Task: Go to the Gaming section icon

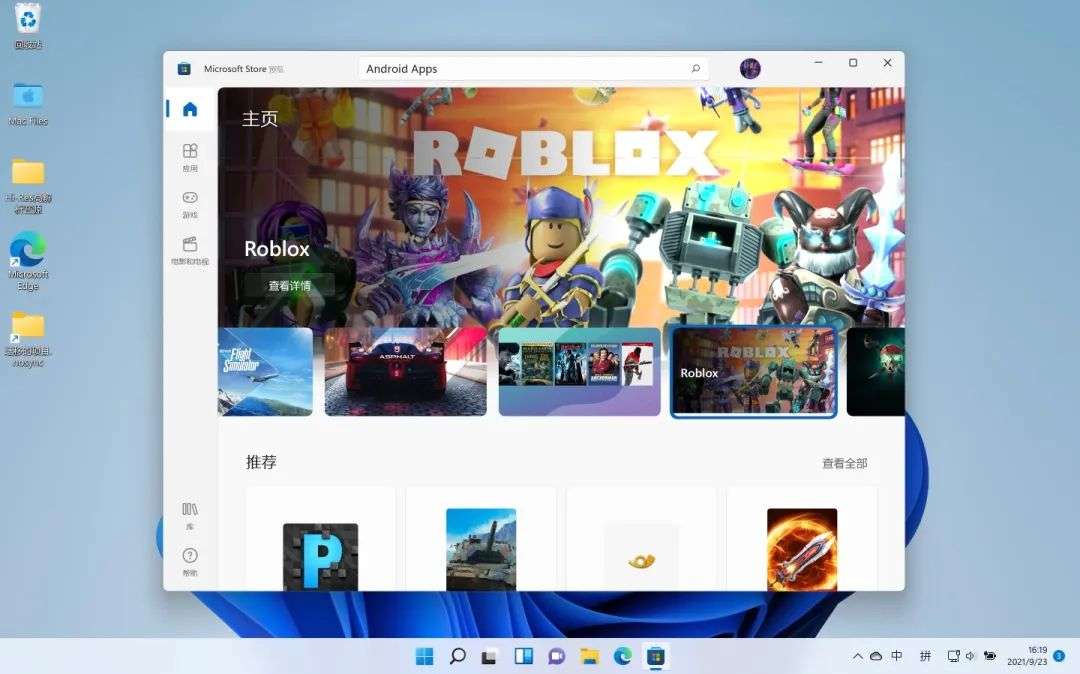Action: coord(190,204)
